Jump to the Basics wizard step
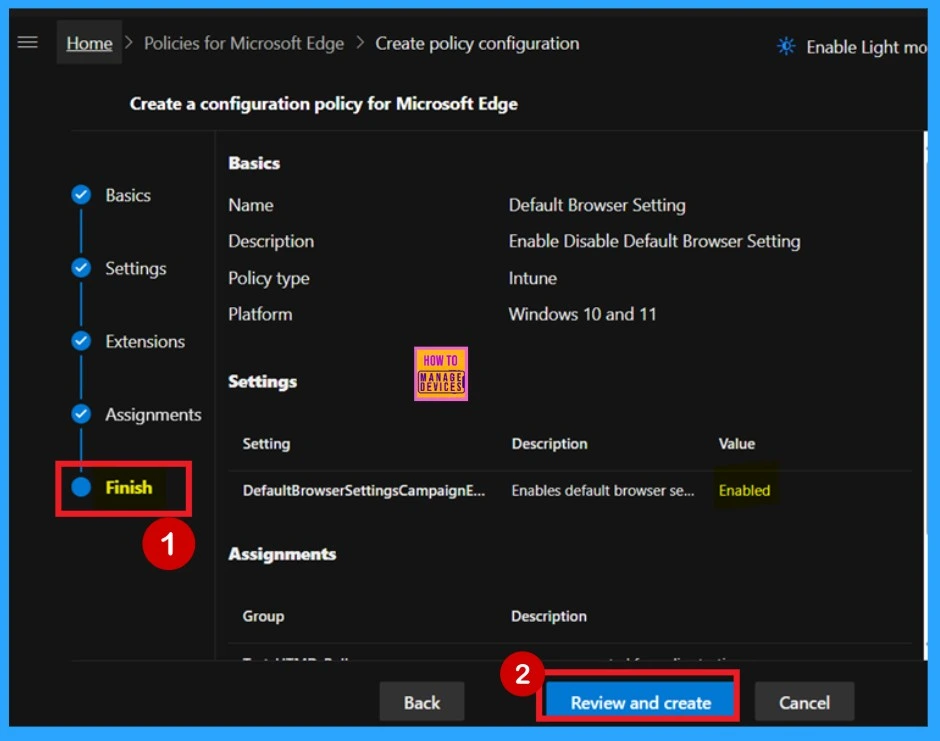 pos(128,195)
